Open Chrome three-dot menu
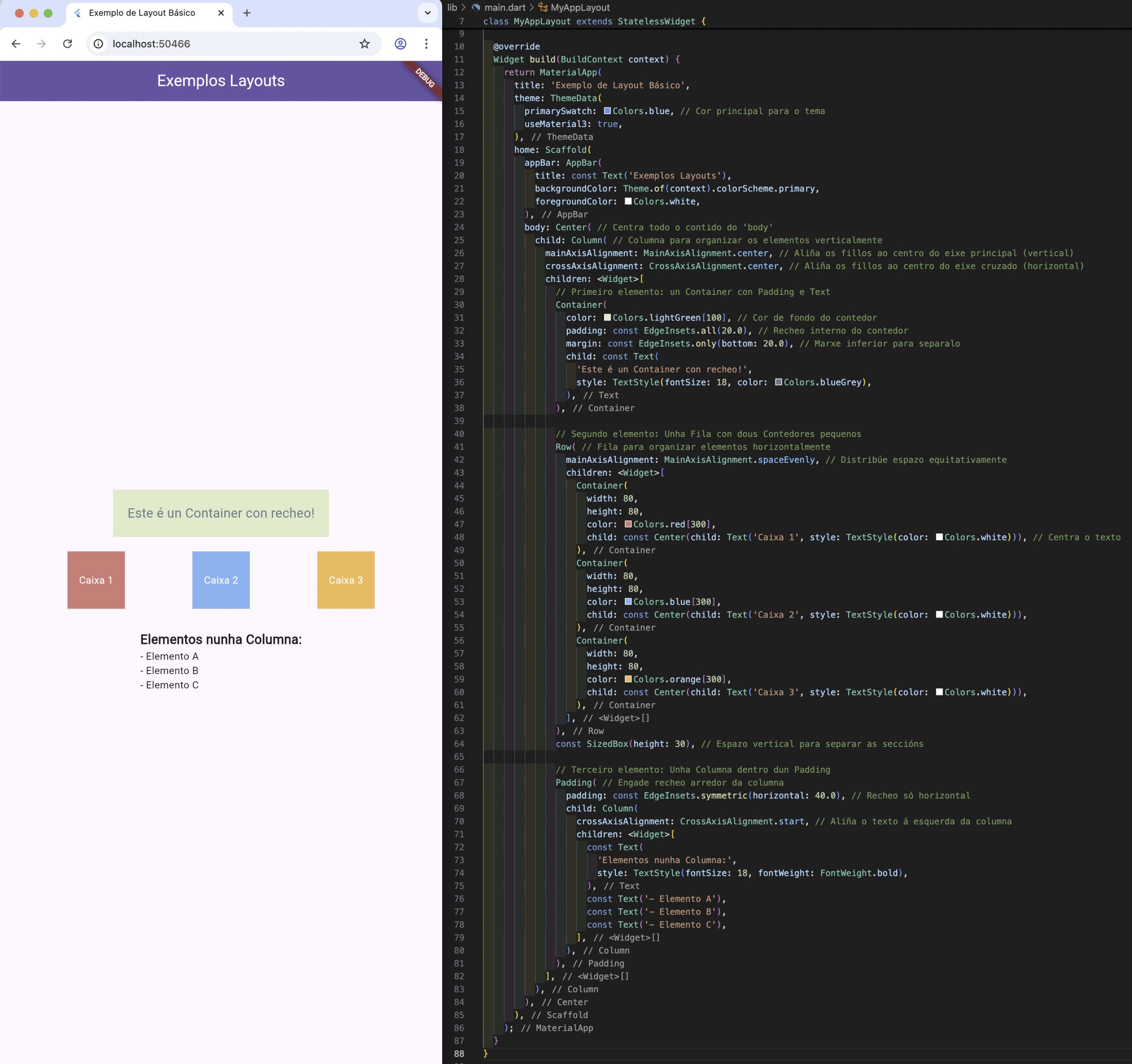The image size is (1132, 1064). click(426, 44)
